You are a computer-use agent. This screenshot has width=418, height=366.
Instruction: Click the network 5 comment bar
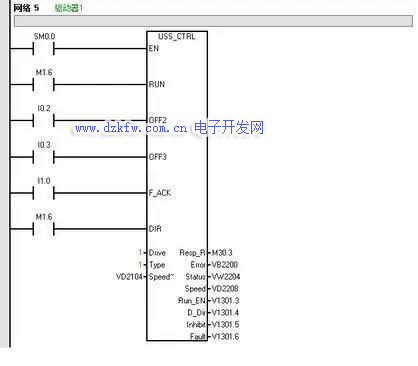pos(213,21)
